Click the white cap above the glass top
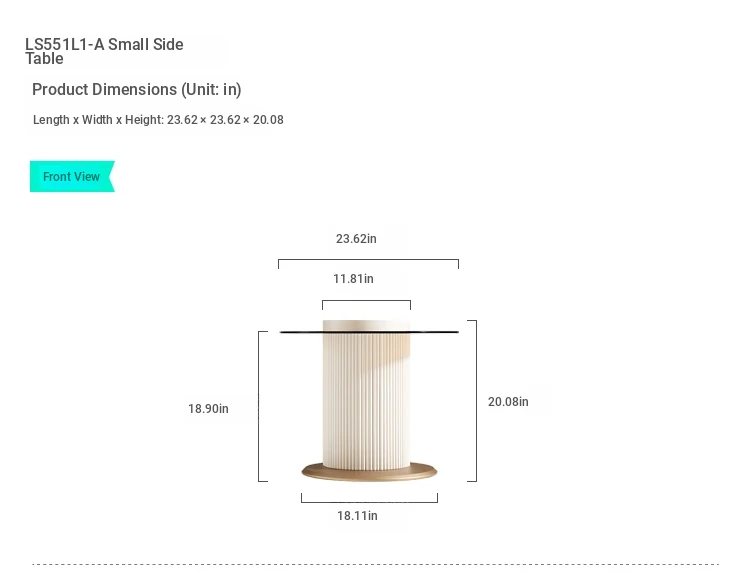This screenshot has width=750, height=585. tap(366, 325)
